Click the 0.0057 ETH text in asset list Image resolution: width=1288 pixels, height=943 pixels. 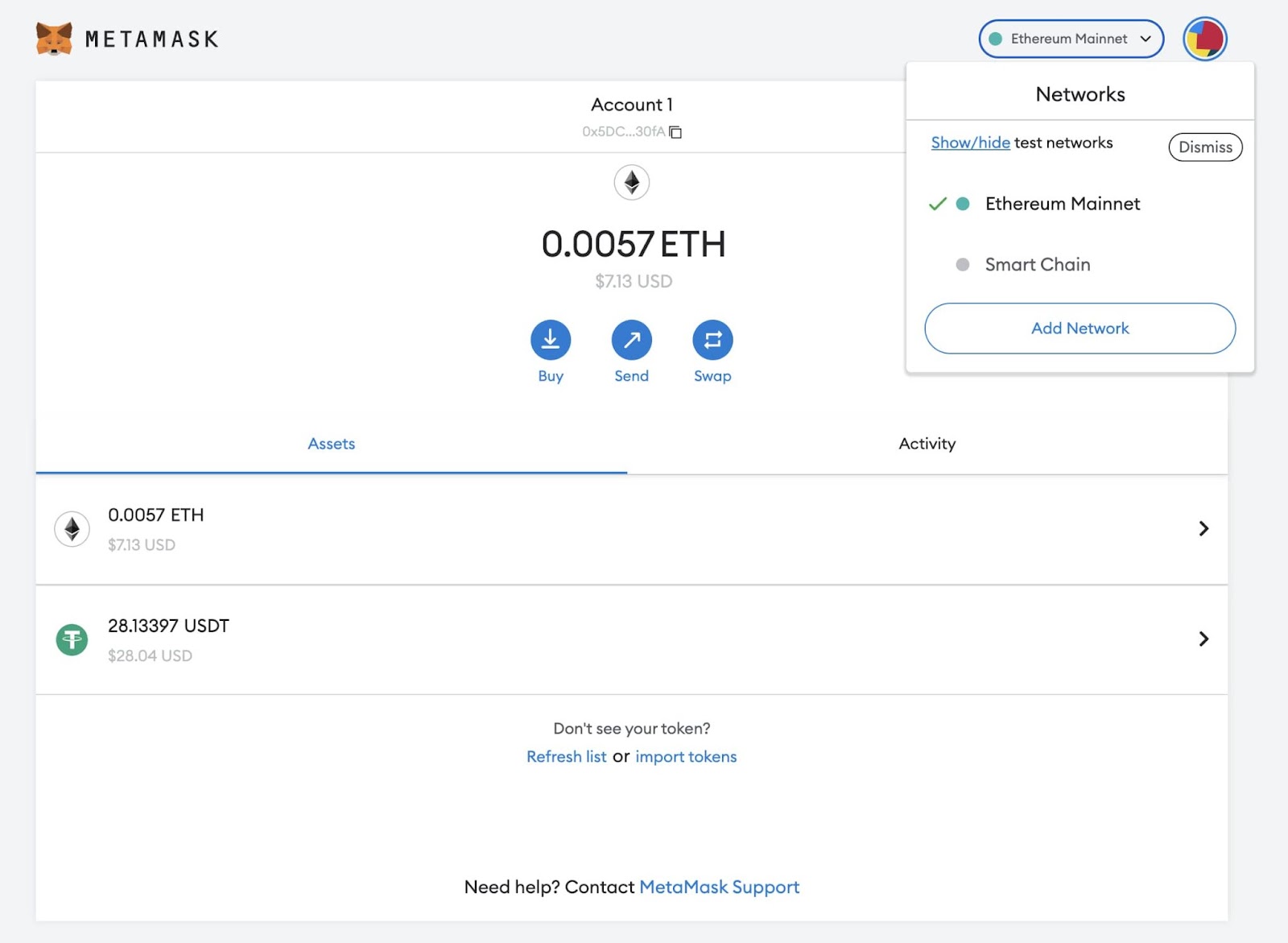[155, 515]
